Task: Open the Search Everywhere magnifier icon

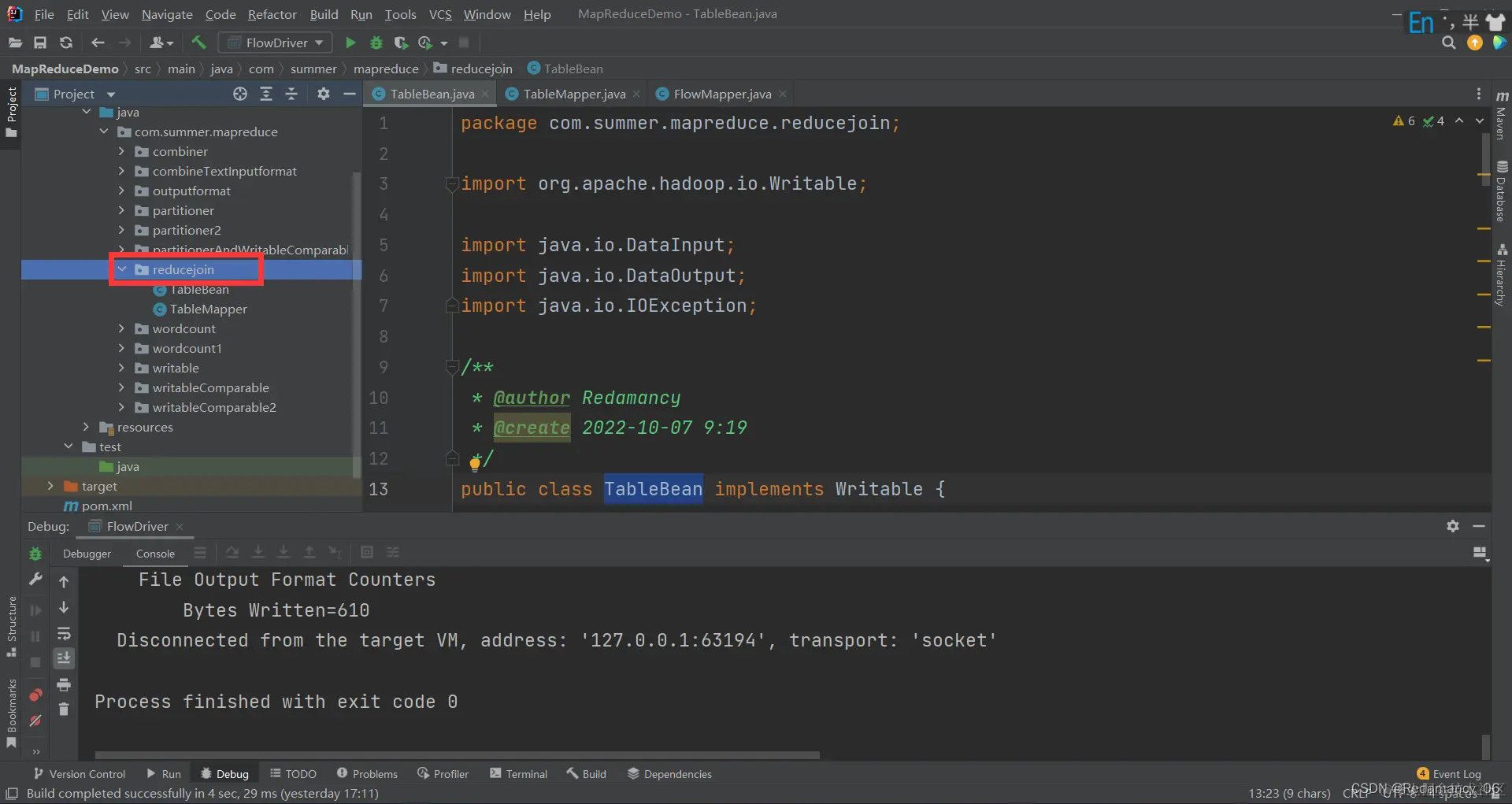Action: point(1448,43)
